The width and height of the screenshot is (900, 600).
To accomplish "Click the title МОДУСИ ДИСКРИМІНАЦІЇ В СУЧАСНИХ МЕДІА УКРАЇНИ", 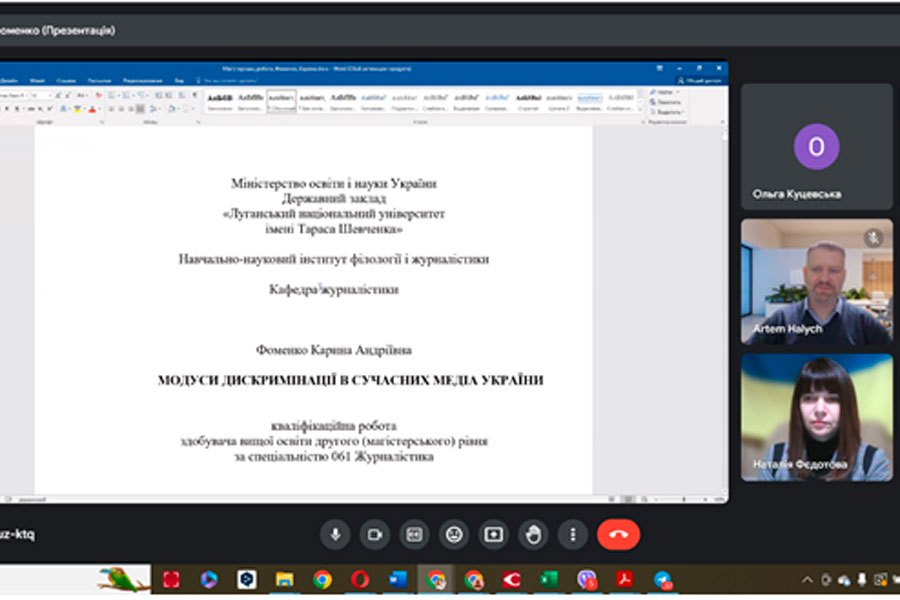I will 350,380.
